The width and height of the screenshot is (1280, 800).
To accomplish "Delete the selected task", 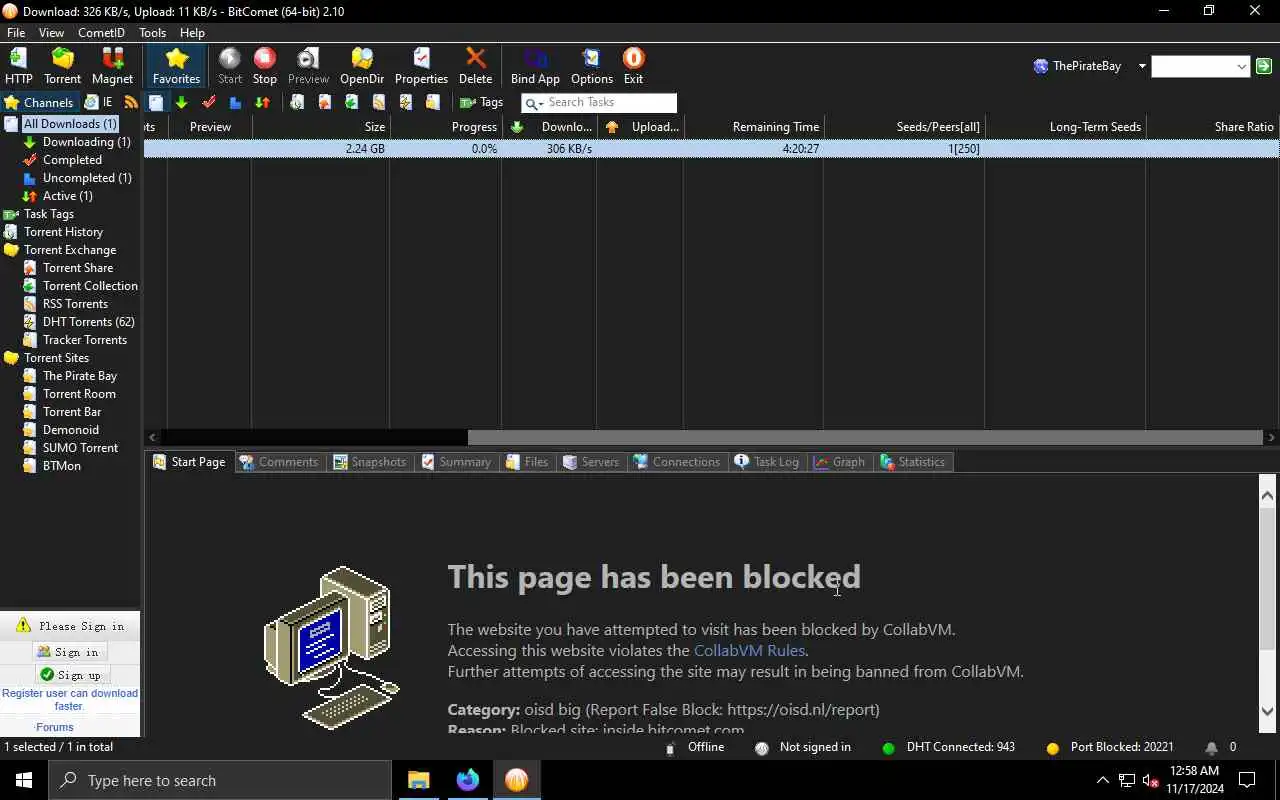I will (475, 66).
